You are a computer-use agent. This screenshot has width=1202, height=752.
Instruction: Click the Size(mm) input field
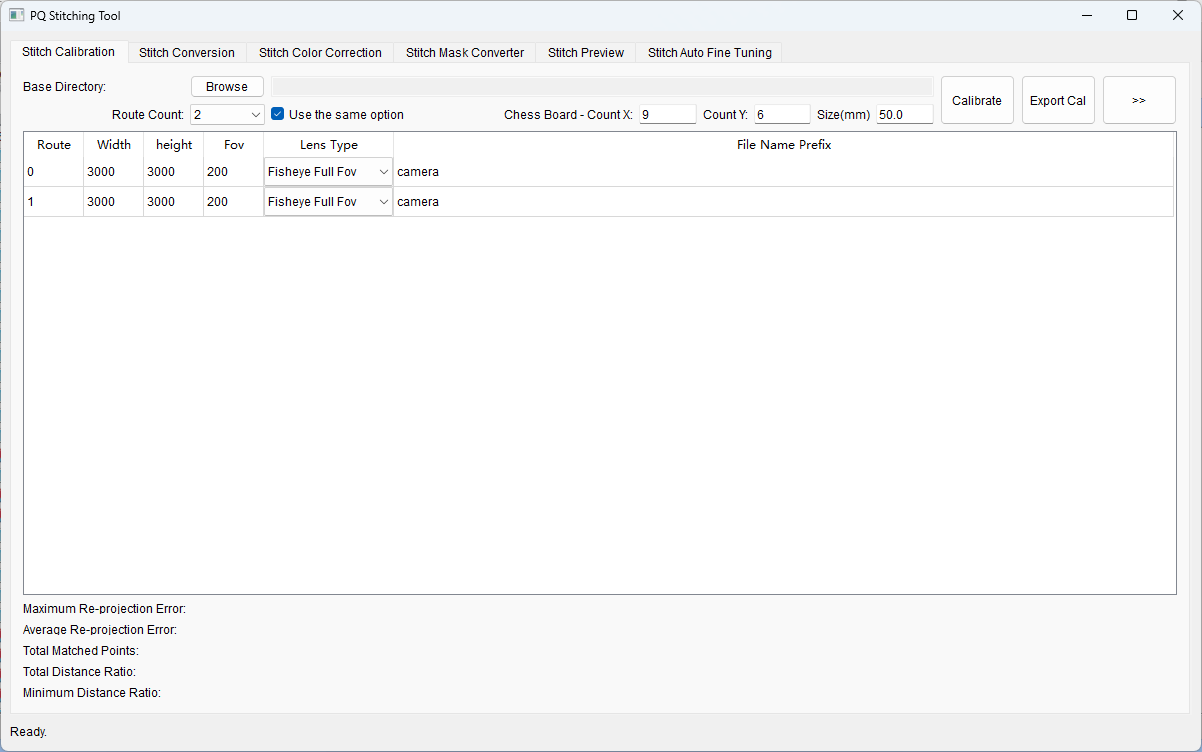pyautogui.click(x=904, y=115)
